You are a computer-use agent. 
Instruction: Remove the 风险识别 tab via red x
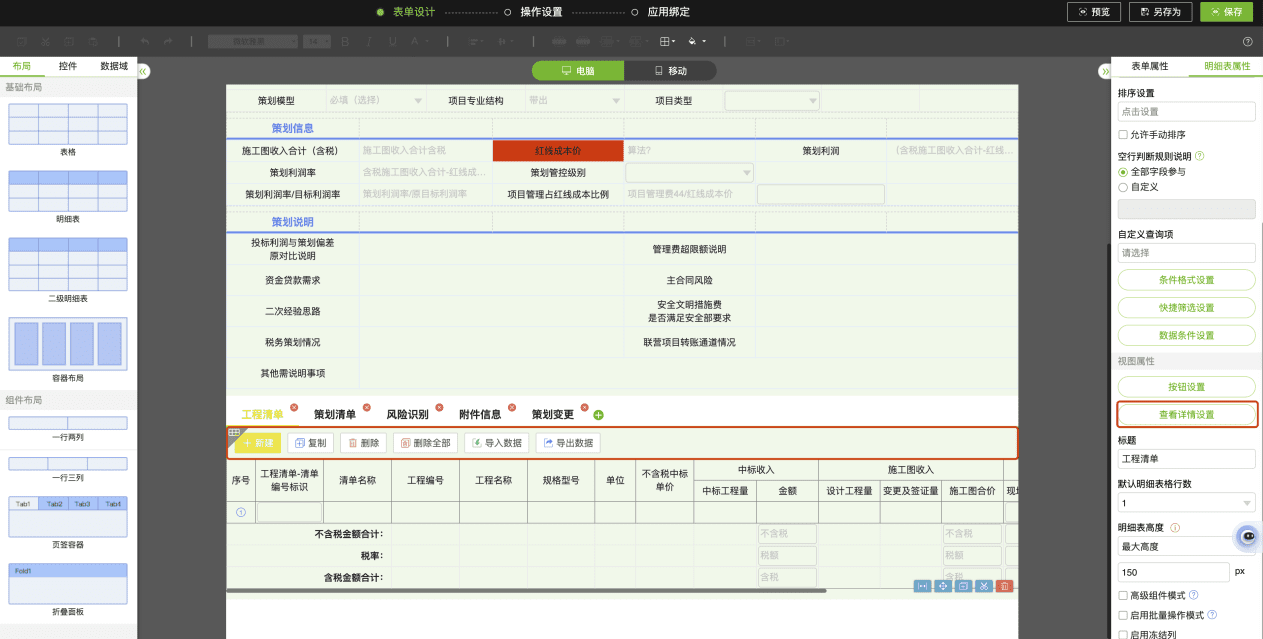(439, 407)
